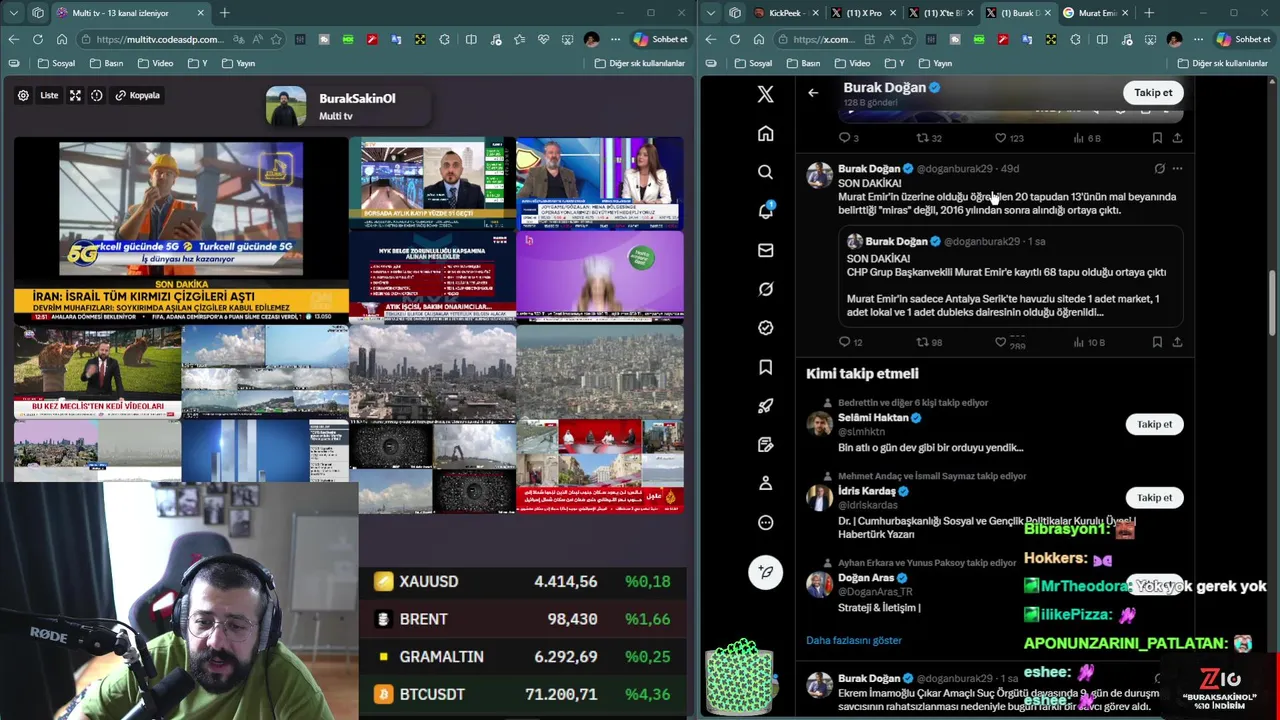1280x720 pixels.
Task: Click the Multi tv fullscreen expand icon
Action: tap(75, 95)
